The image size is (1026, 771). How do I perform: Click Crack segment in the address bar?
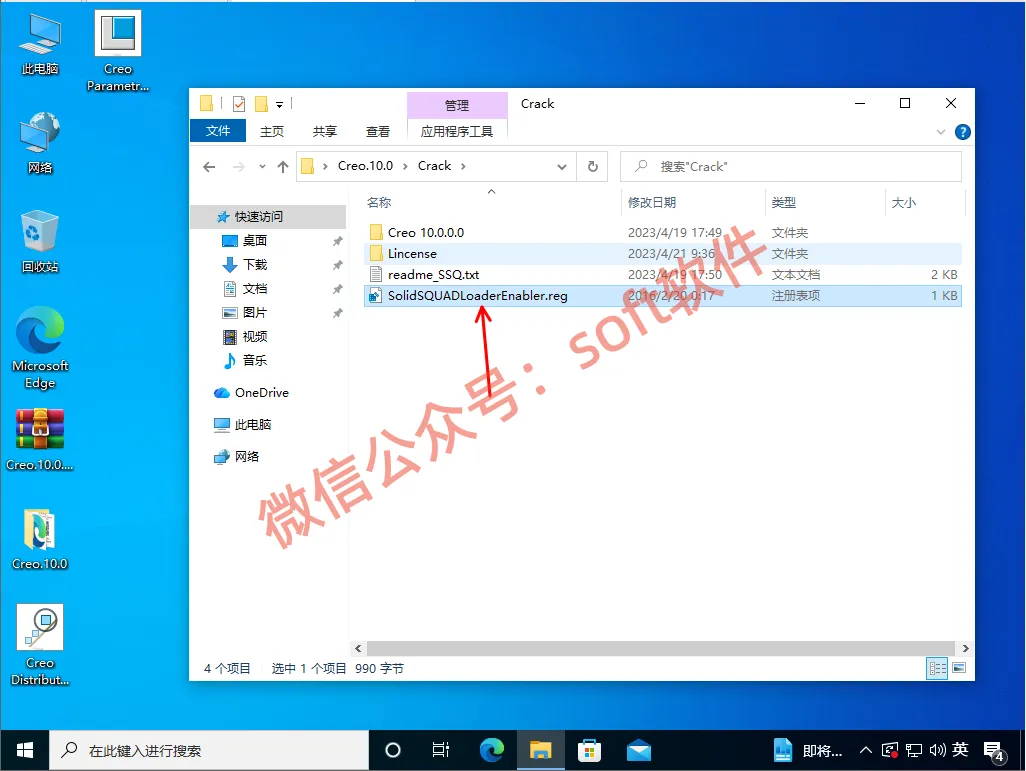434,166
